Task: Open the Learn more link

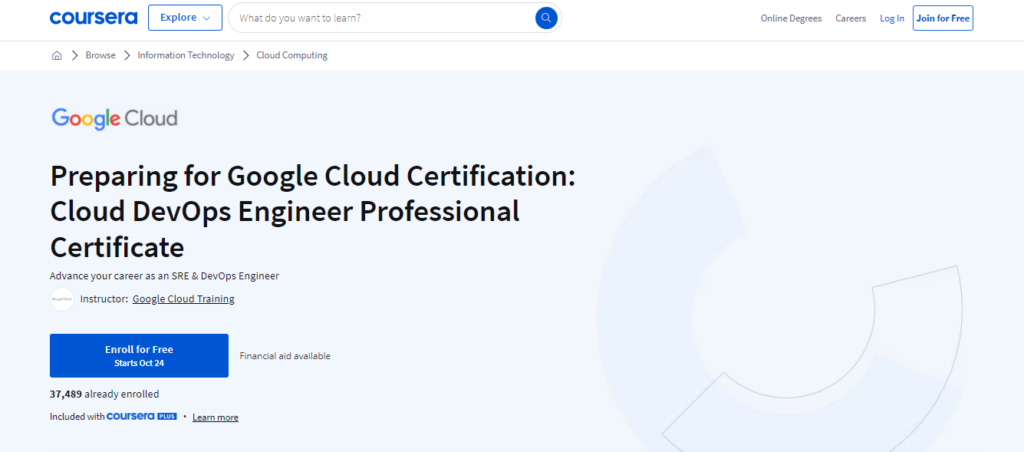Action: [x=215, y=417]
